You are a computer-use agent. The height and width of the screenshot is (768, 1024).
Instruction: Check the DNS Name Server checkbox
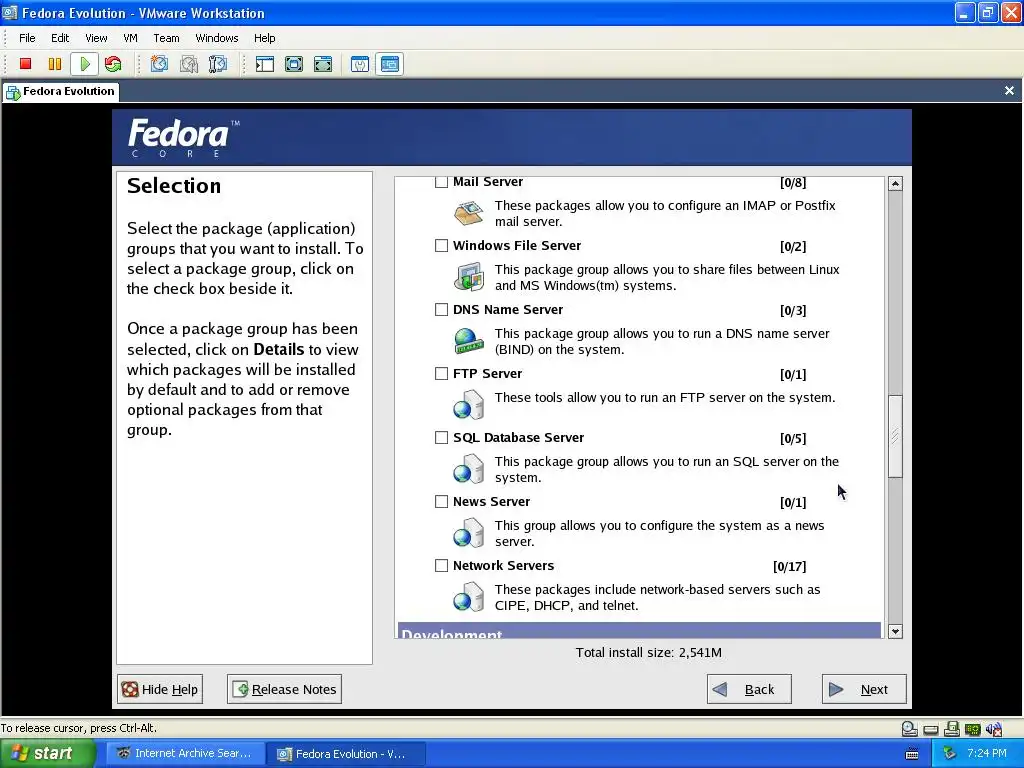pos(441,310)
